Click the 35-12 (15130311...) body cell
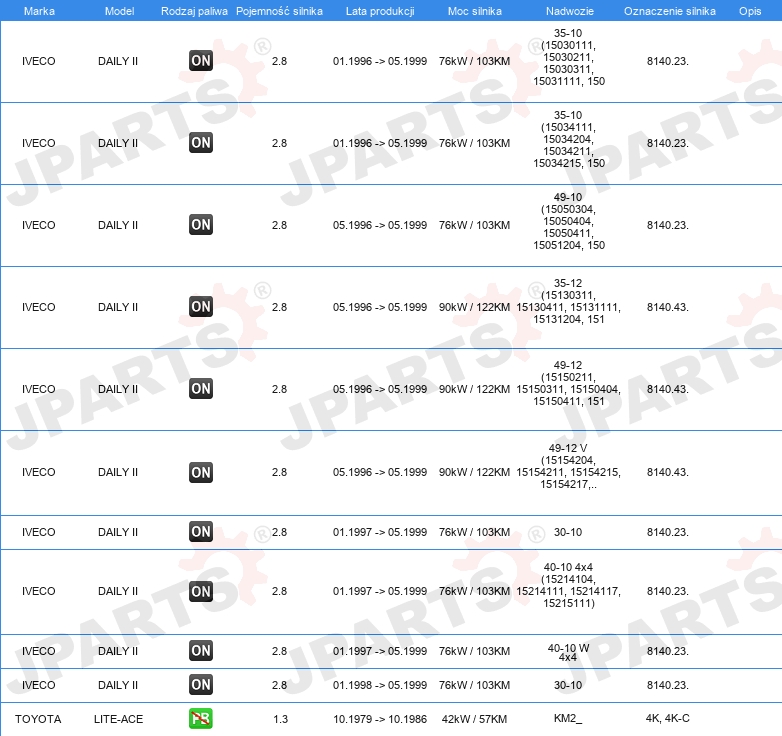 point(569,301)
